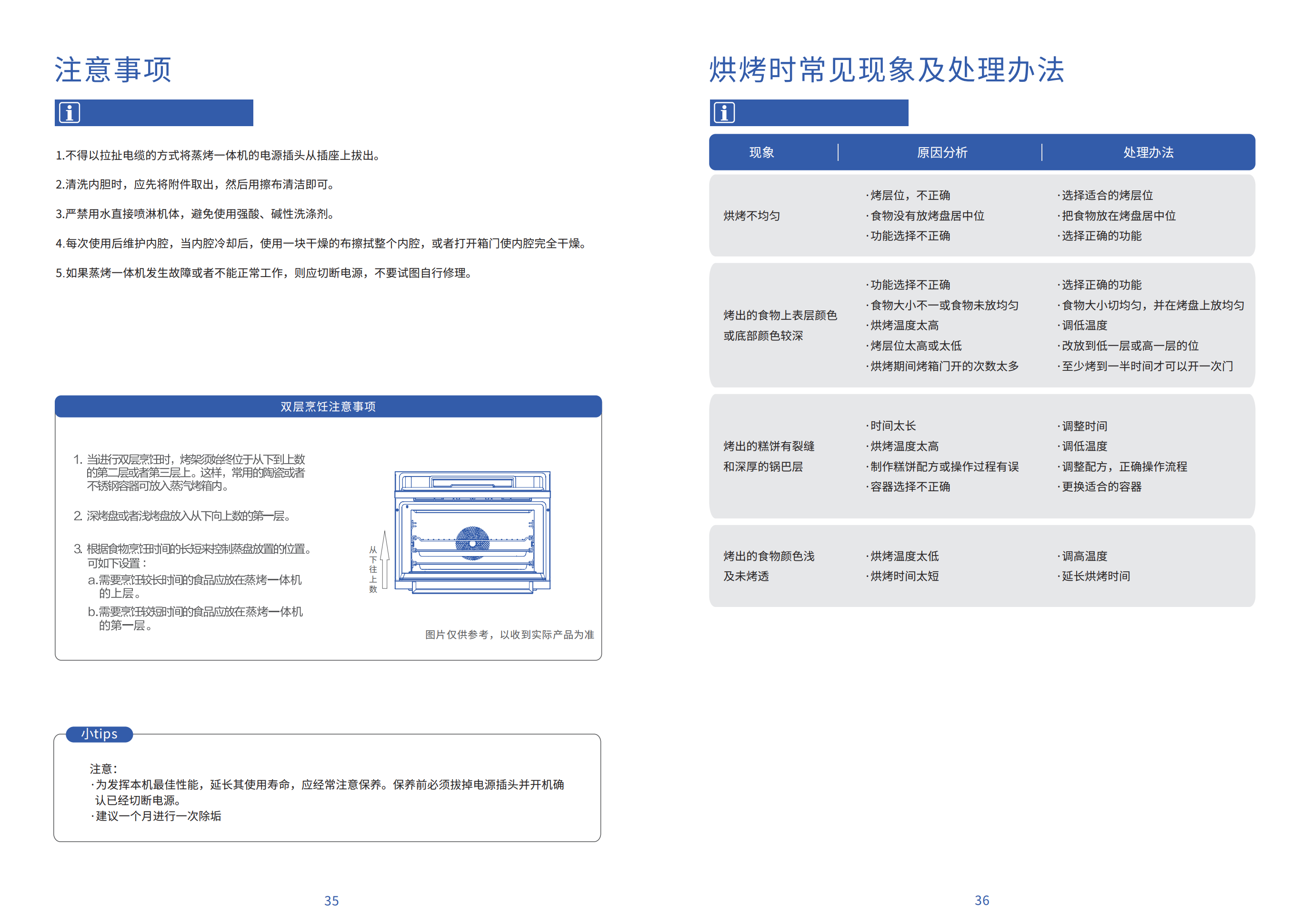Click the oven door handle in diagram
Screen dimensions: 1310x924
[x=472, y=587]
